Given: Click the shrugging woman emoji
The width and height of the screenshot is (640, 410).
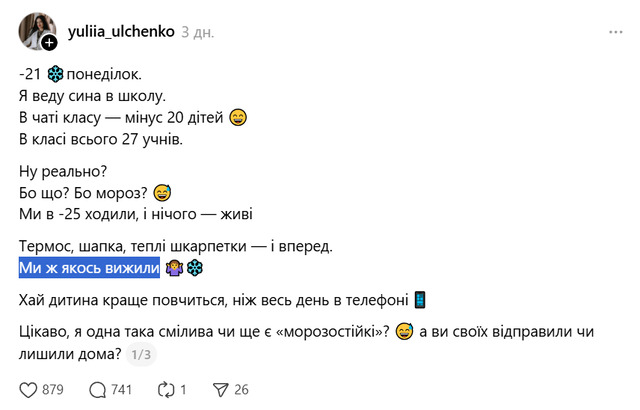Looking at the screenshot, I should [x=174, y=268].
